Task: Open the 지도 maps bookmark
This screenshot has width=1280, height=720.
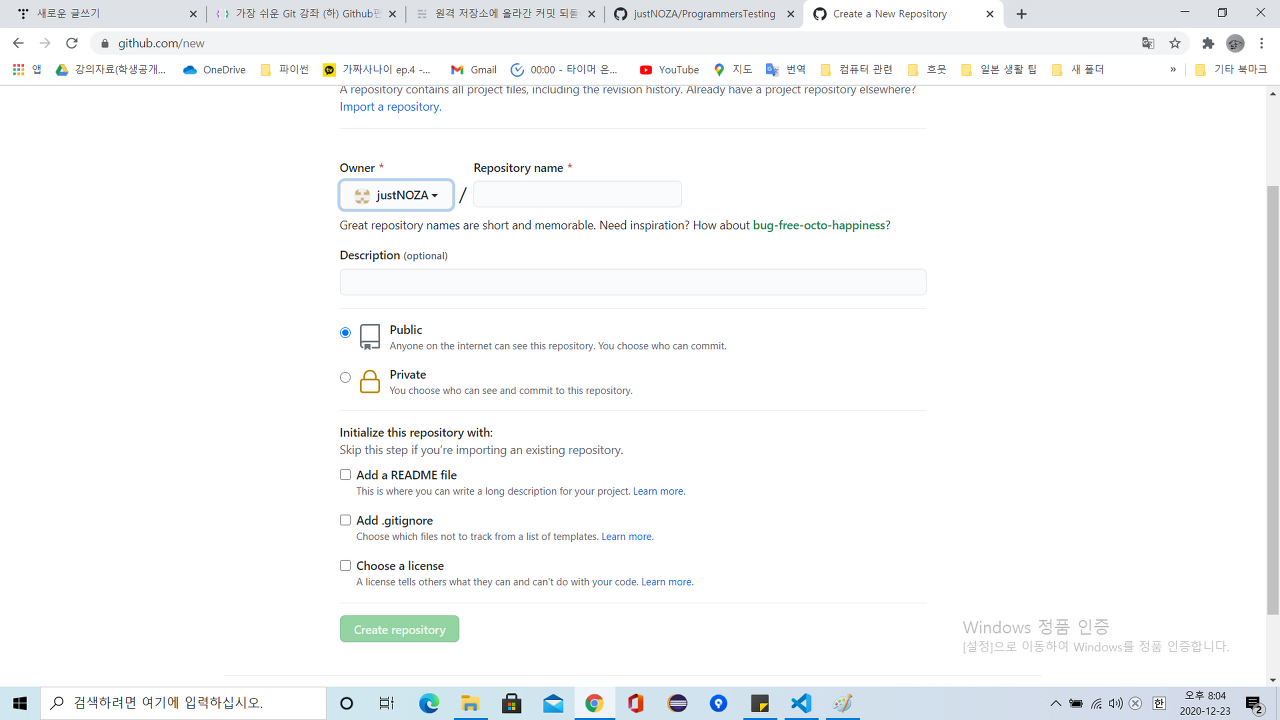Action: point(732,69)
